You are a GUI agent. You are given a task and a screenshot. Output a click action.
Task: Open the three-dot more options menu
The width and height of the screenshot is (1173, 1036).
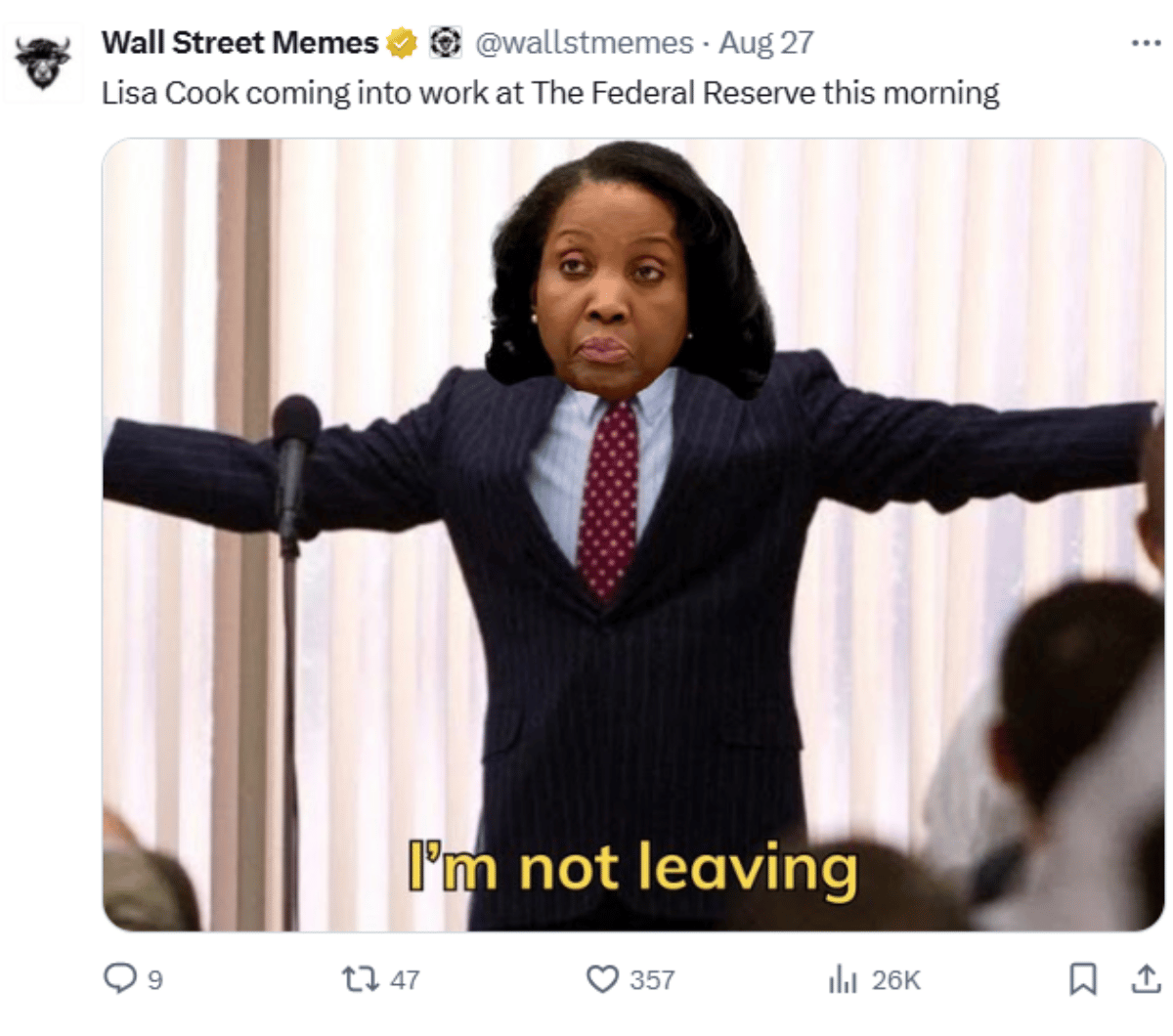tap(1146, 43)
